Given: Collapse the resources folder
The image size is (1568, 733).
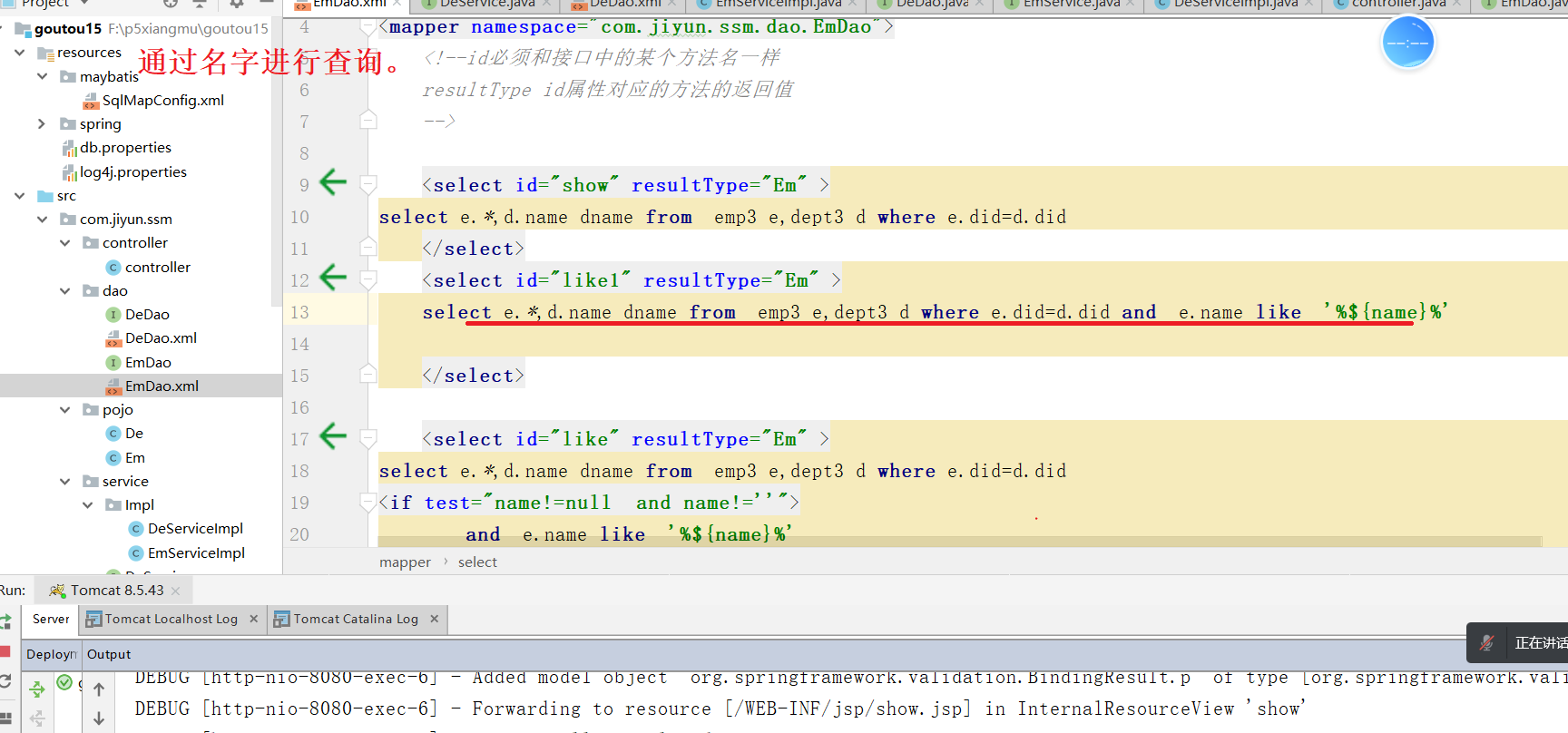Looking at the screenshot, I should click(x=19, y=53).
